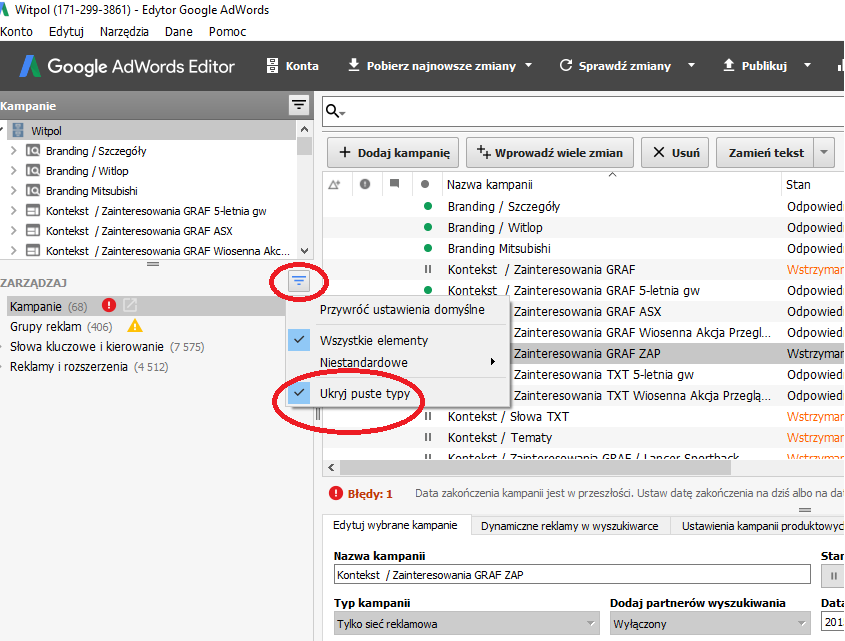This screenshot has height=641, width=845.
Task: Click search campaign icon beside Branding / Witlop in tree
Action: click(x=33, y=171)
